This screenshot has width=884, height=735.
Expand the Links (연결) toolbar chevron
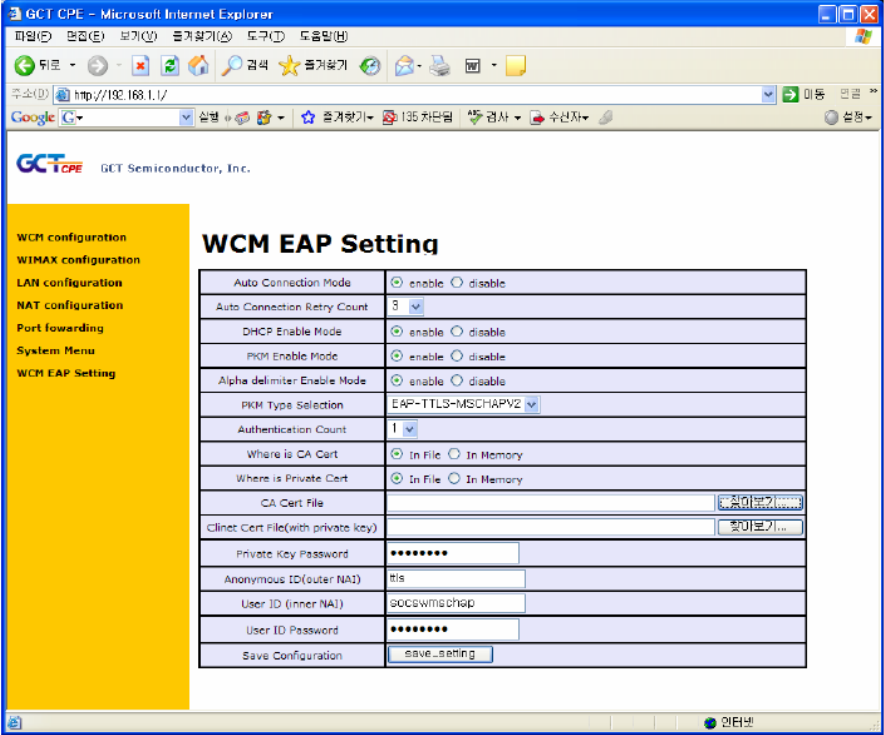click(x=873, y=91)
